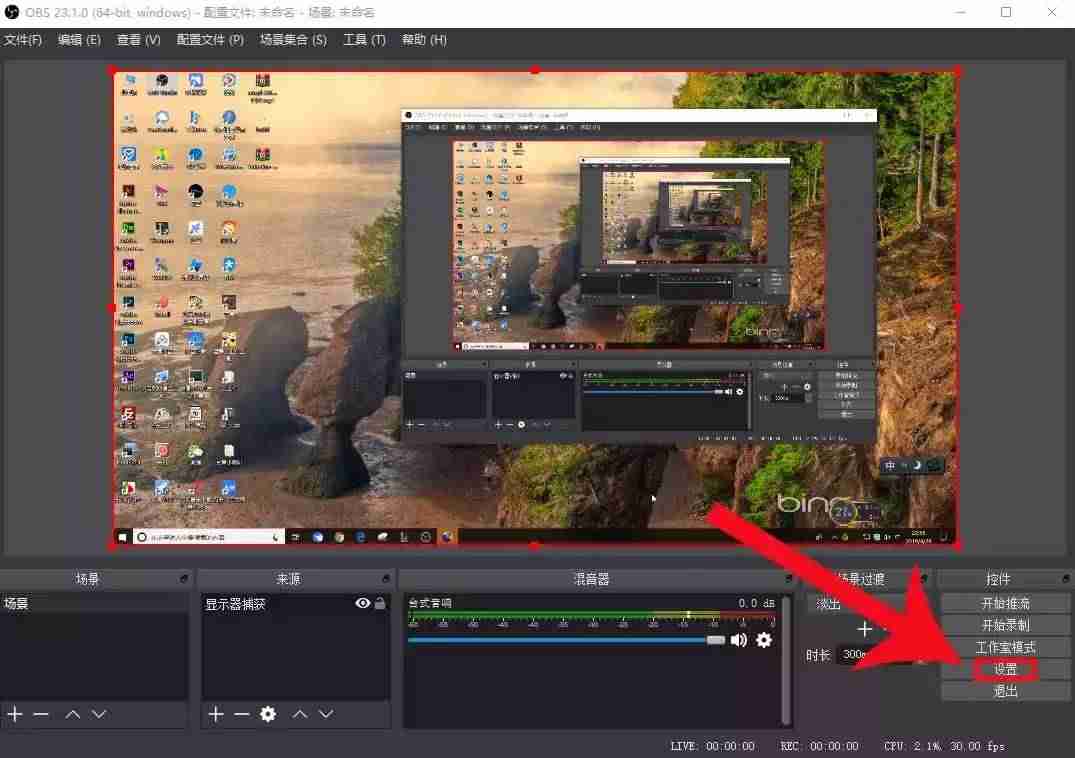This screenshot has width=1075, height=758.
Task: Open 设置 from the controls panel
Action: [x=1005, y=669]
